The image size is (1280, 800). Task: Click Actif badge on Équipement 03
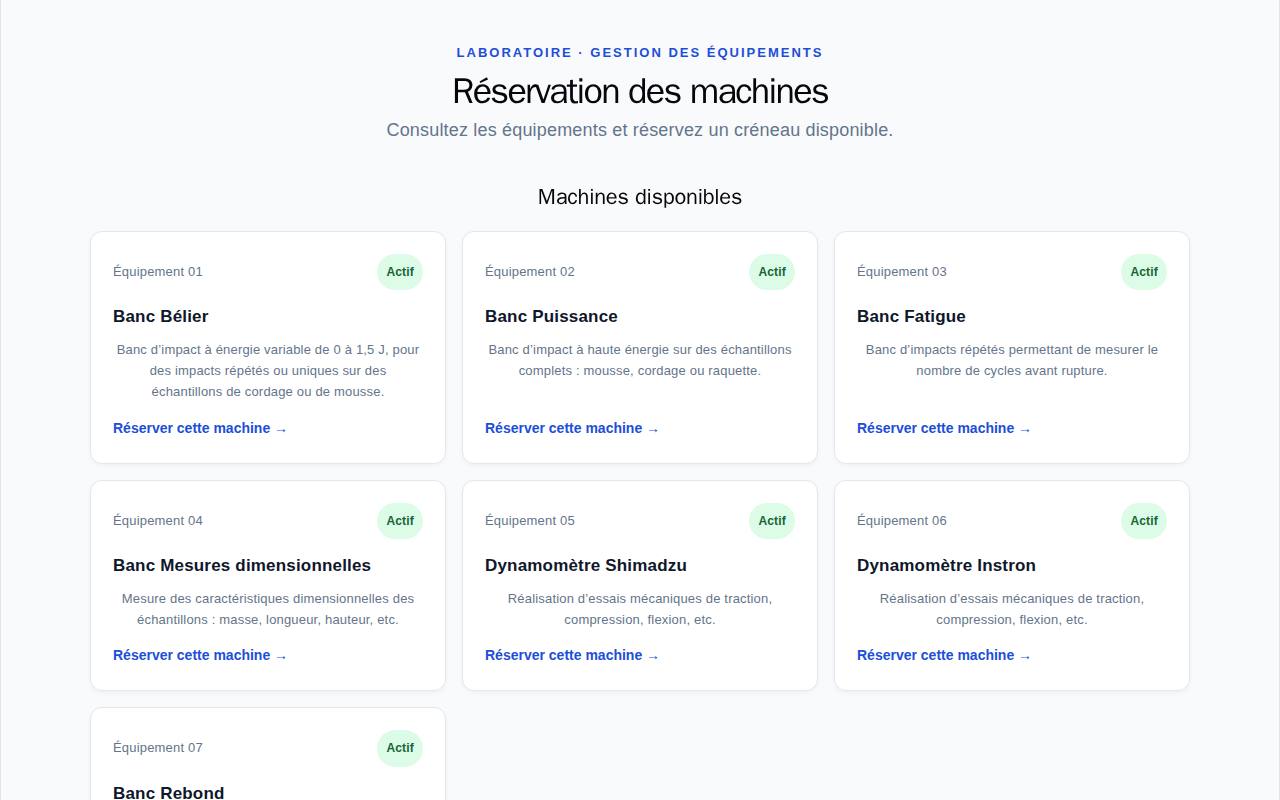pyautogui.click(x=1144, y=272)
